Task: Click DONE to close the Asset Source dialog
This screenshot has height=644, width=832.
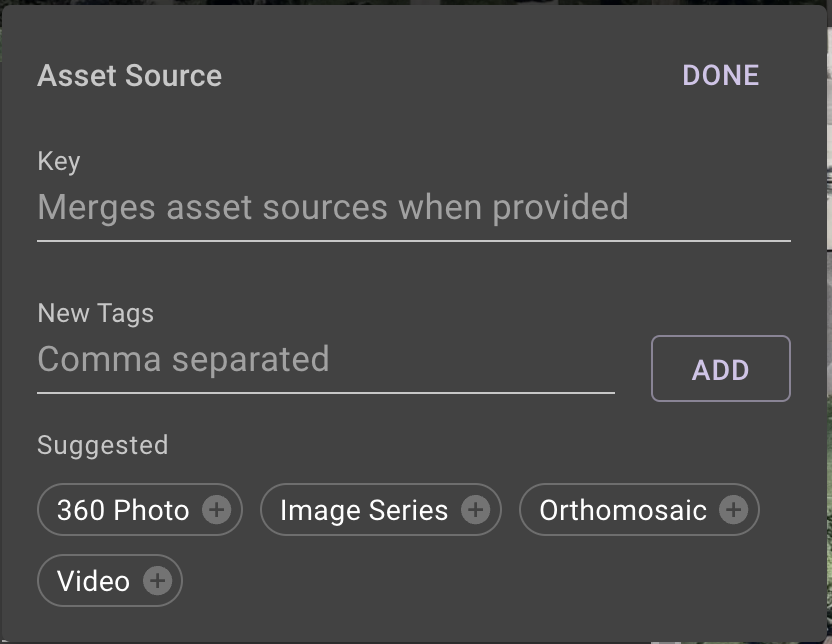Action: coord(719,75)
